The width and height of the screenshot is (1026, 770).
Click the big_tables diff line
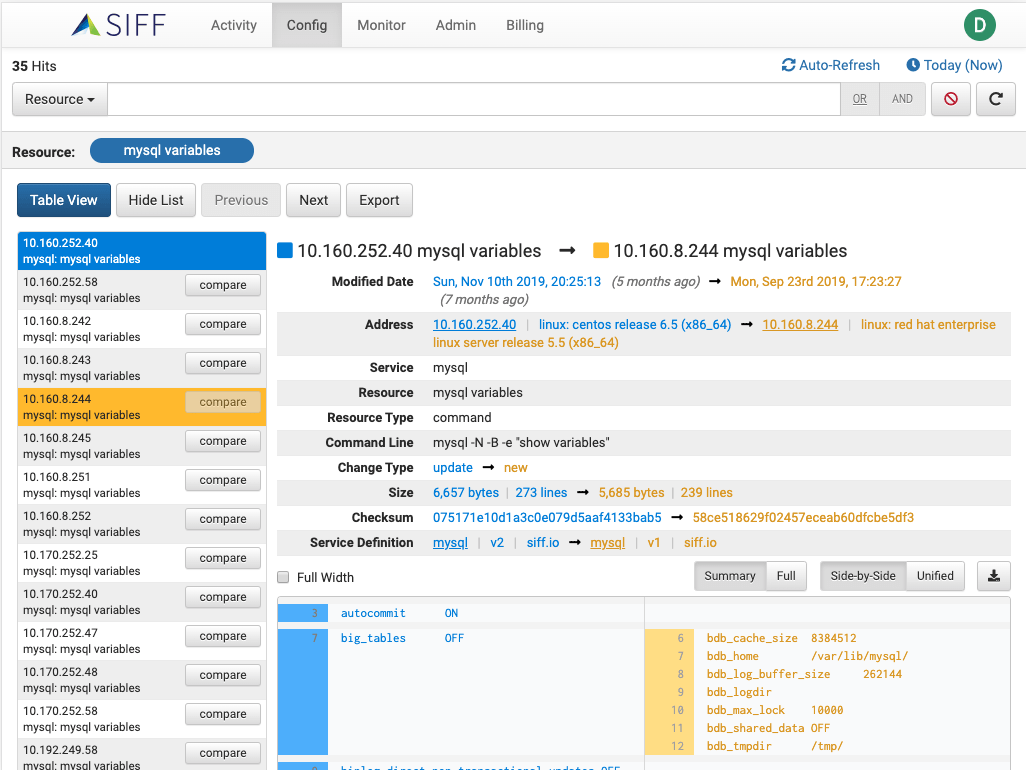pos(461,638)
